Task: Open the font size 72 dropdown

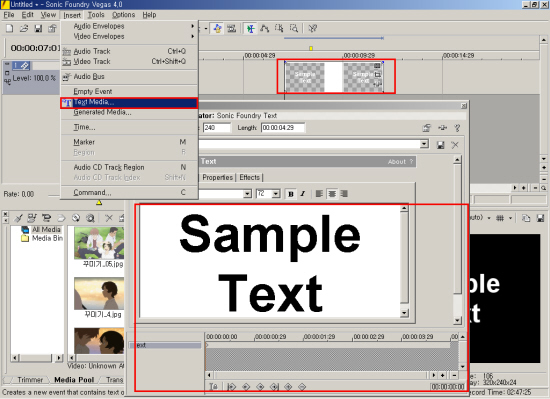Action: [276, 194]
